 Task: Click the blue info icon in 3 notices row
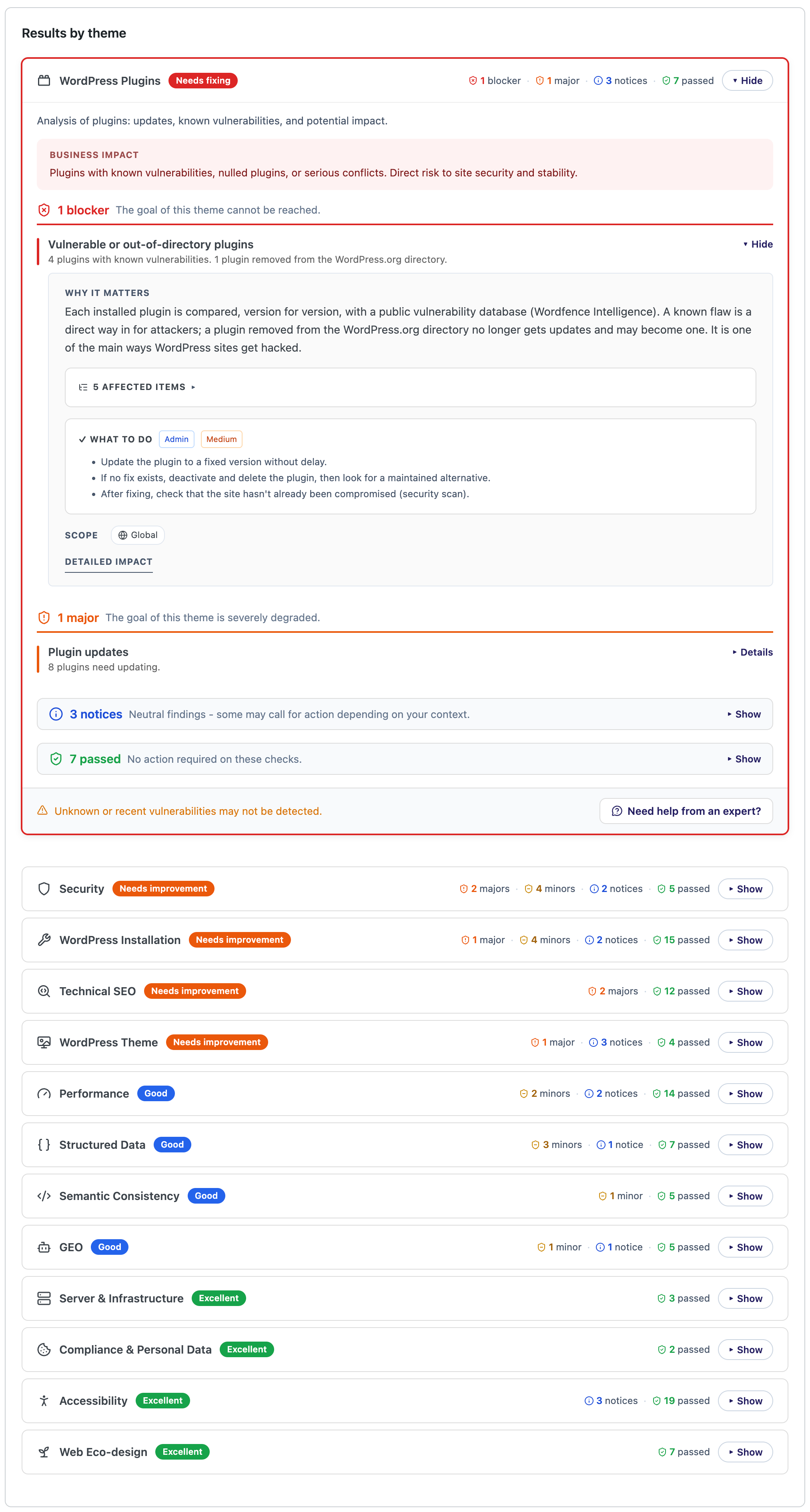click(x=56, y=714)
